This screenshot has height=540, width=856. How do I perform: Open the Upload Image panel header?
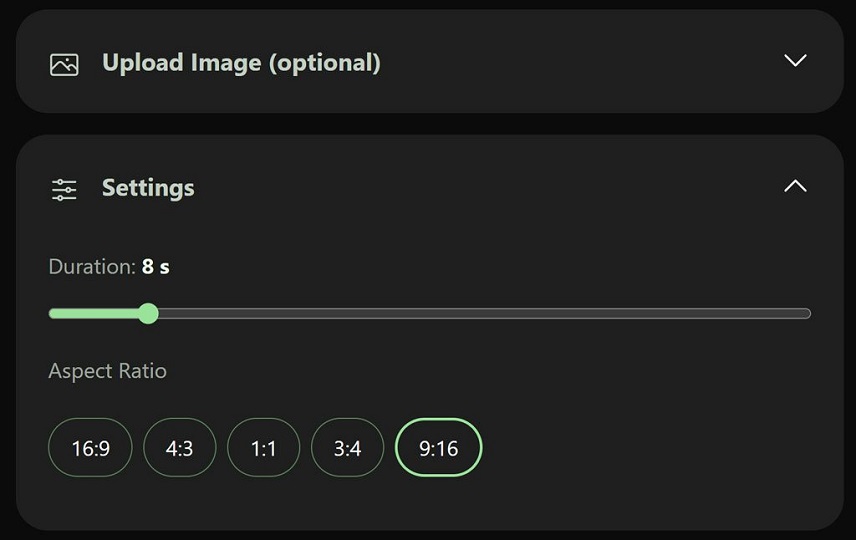[x=430, y=61]
